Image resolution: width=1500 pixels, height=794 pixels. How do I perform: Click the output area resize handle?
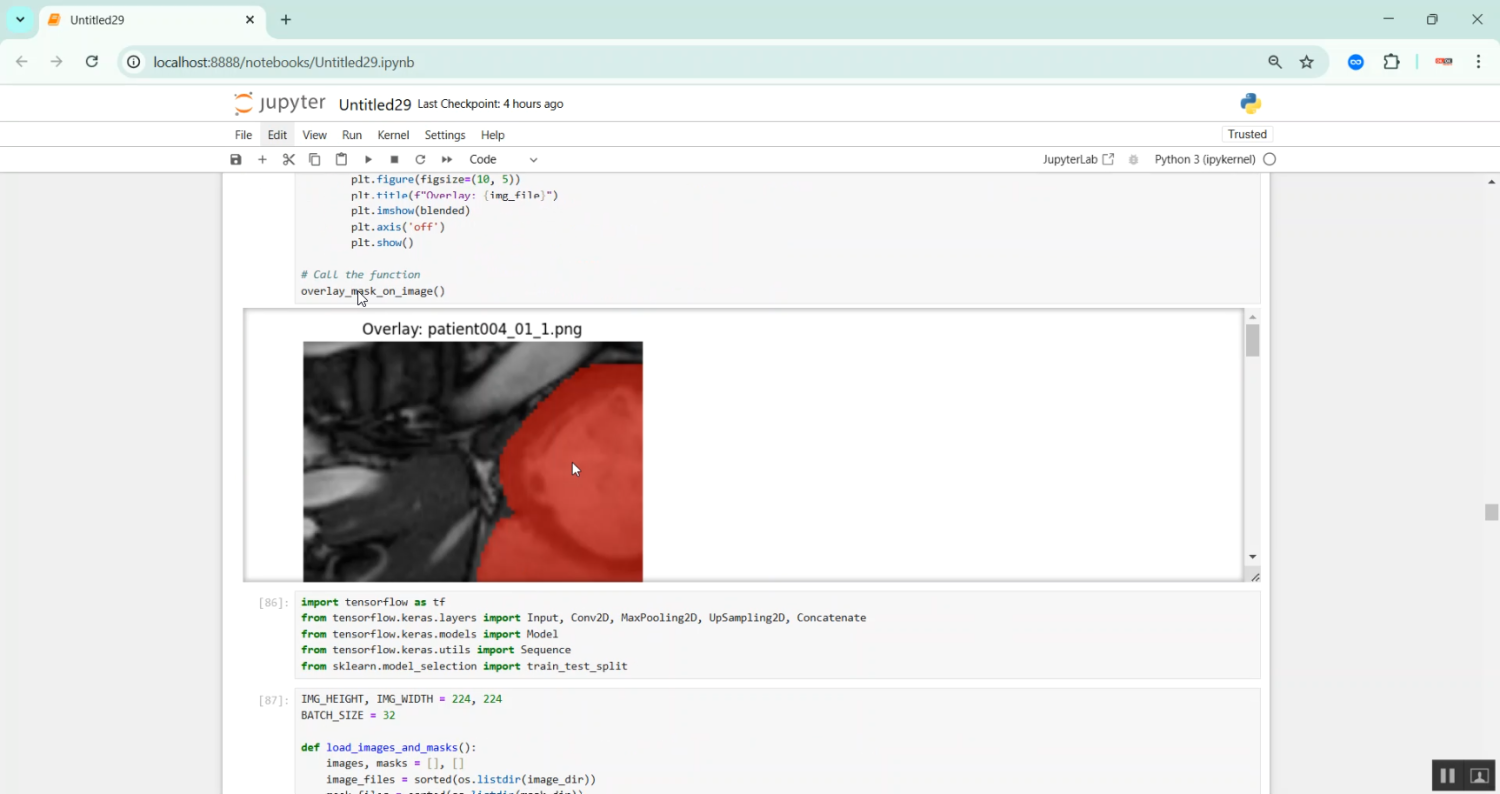pyautogui.click(x=1255, y=576)
